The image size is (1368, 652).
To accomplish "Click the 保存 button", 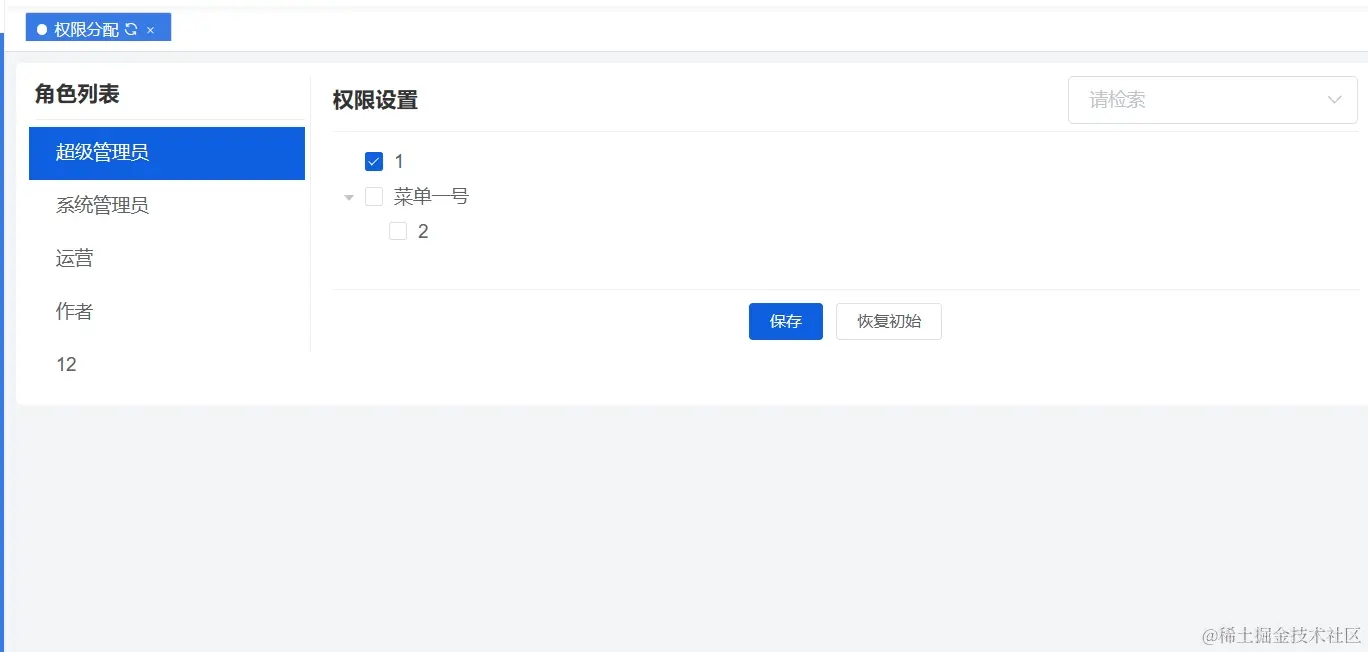I will pos(786,321).
